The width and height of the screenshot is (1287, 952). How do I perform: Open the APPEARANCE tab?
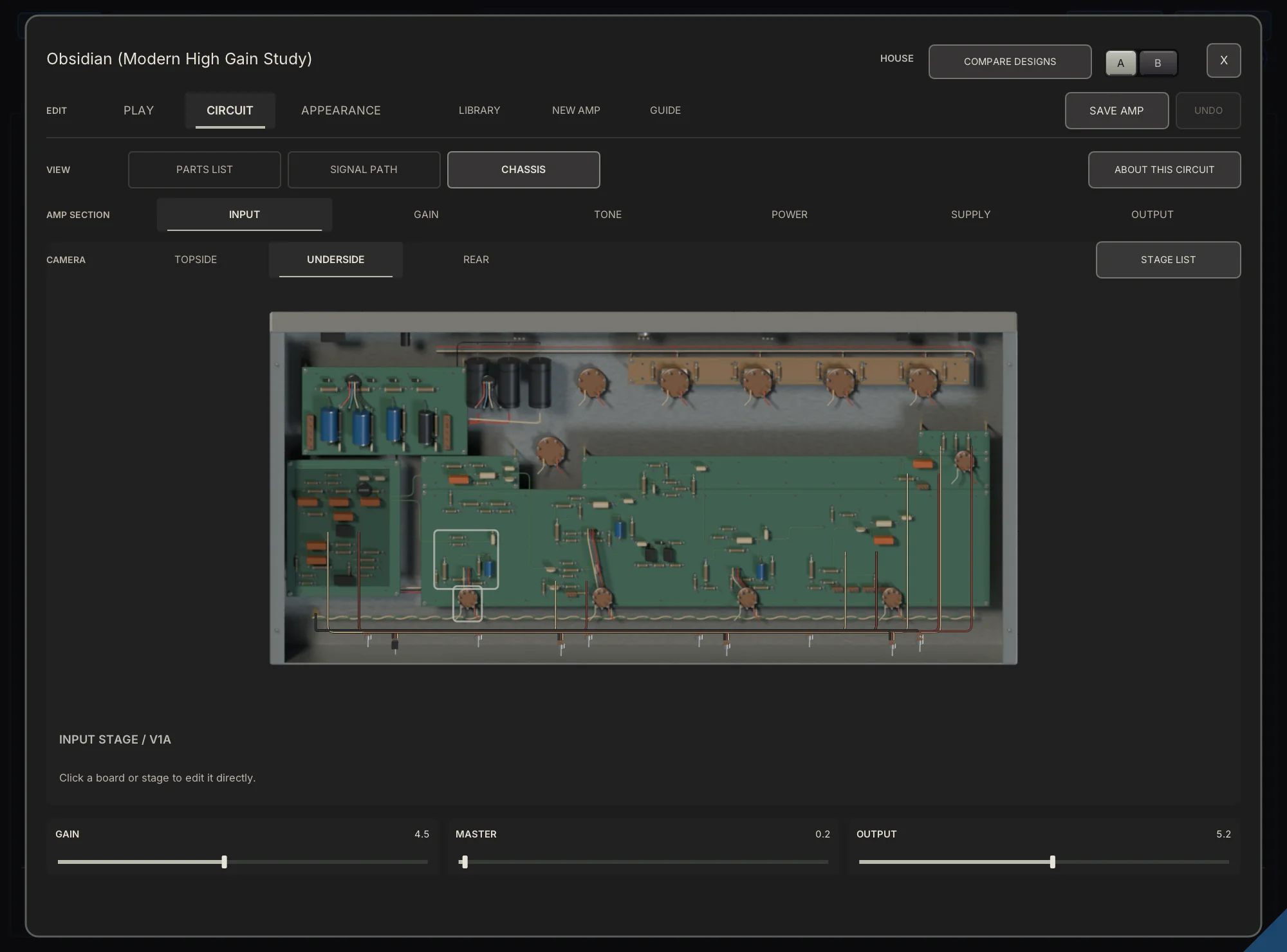click(341, 111)
